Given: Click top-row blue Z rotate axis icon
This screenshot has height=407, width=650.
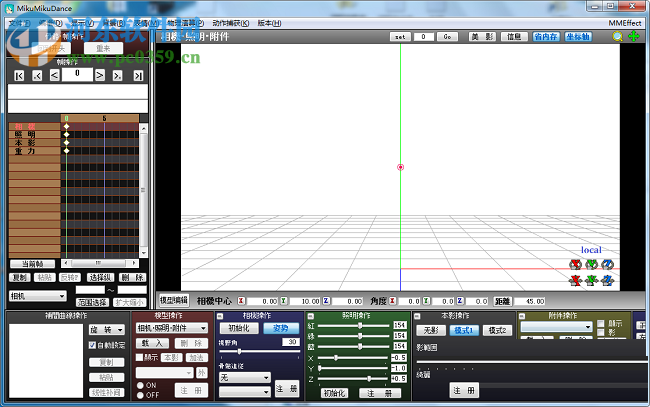Looking at the screenshot, I should click(608, 264).
